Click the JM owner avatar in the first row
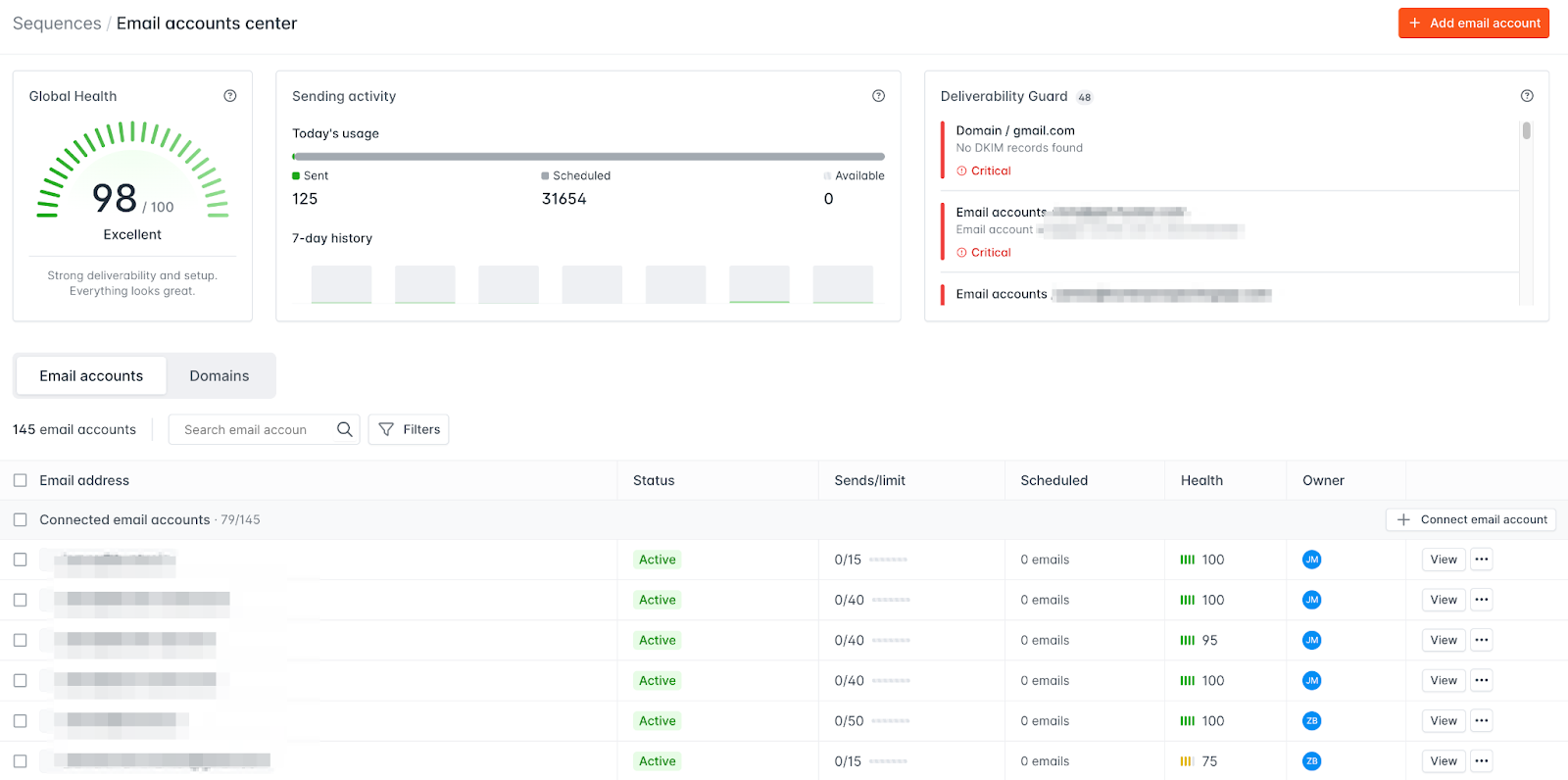 [1311, 560]
